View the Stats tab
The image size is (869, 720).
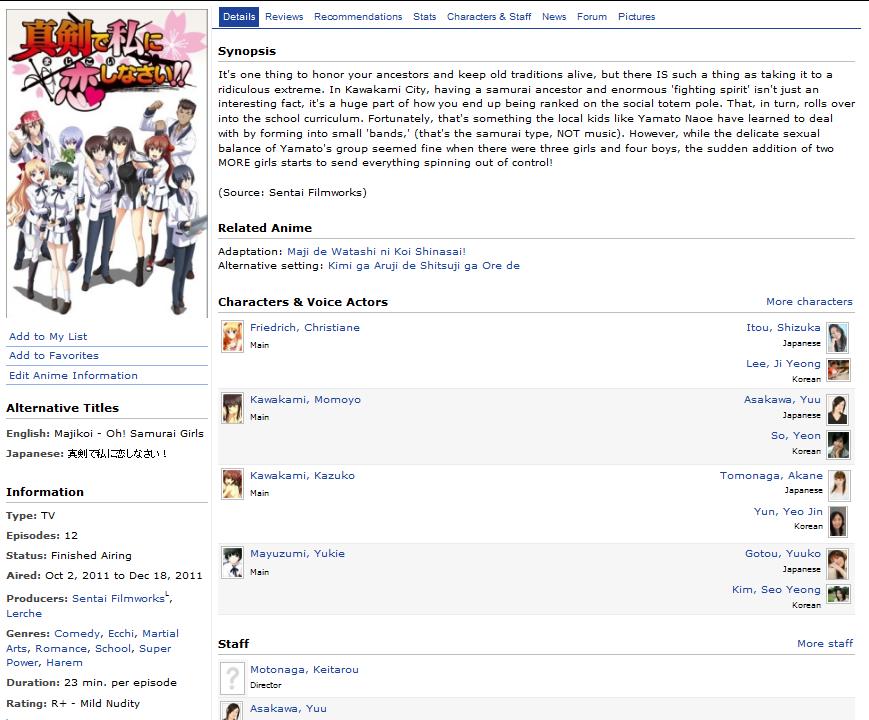click(425, 17)
